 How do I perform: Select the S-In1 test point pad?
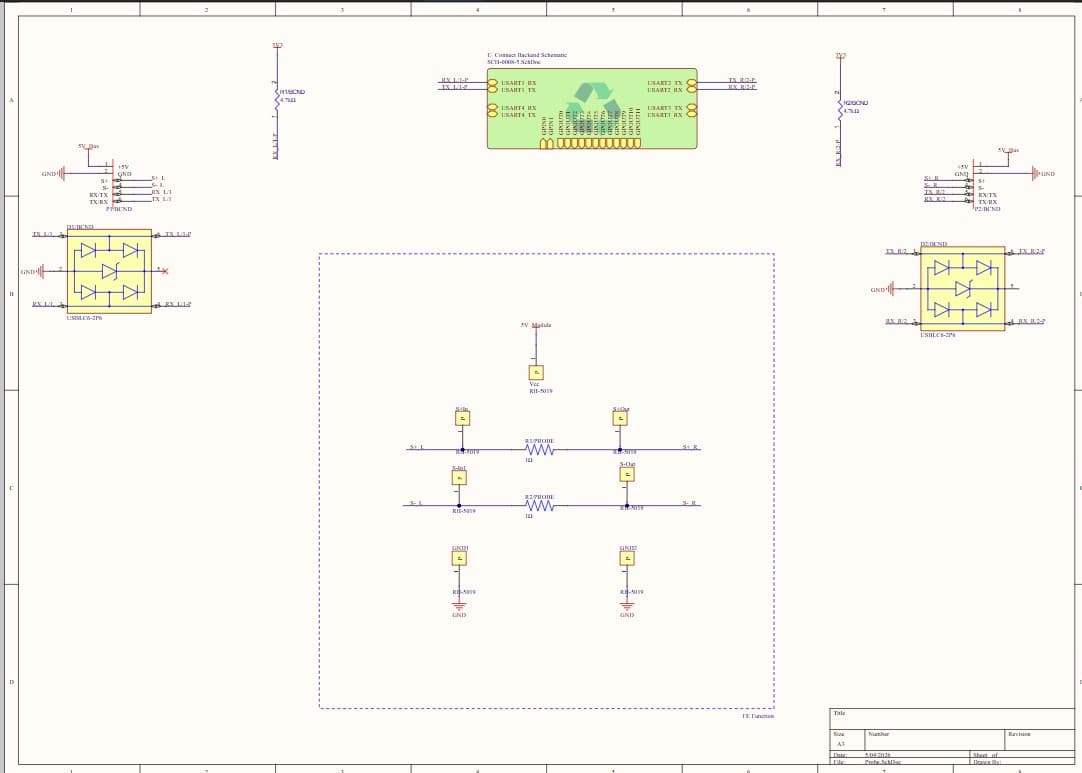coord(459,478)
